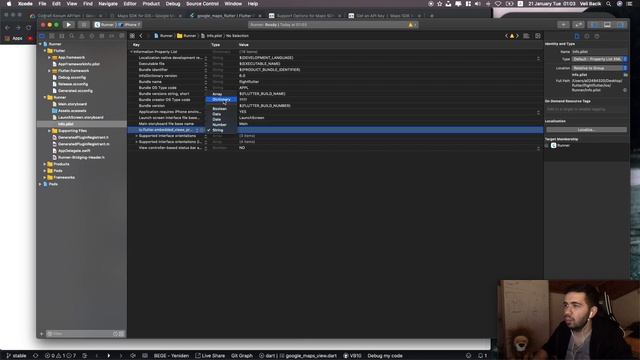Select the File inspector tab icon

[x=577, y=36]
